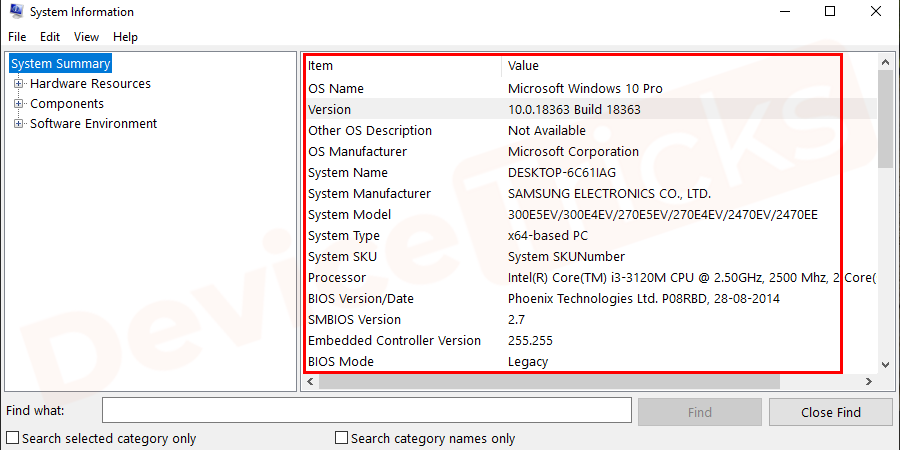Click the System Information app icon

click(x=16, y=11)
